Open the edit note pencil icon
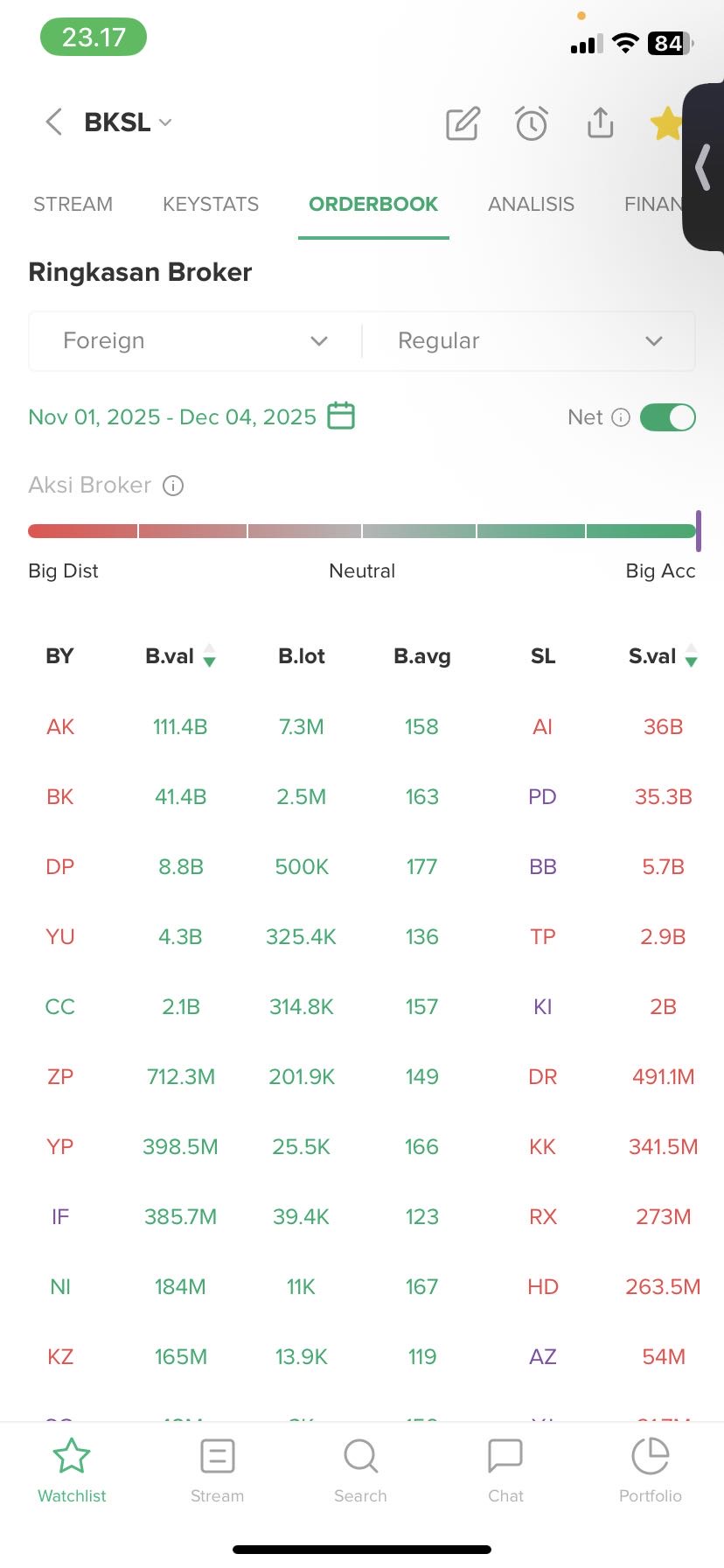 (463, 124)
